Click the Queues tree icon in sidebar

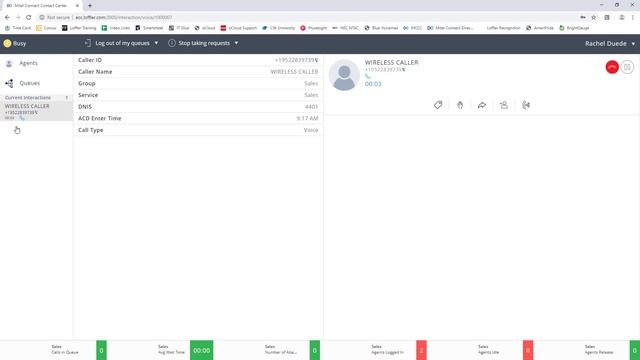click(x=9, y=83)
